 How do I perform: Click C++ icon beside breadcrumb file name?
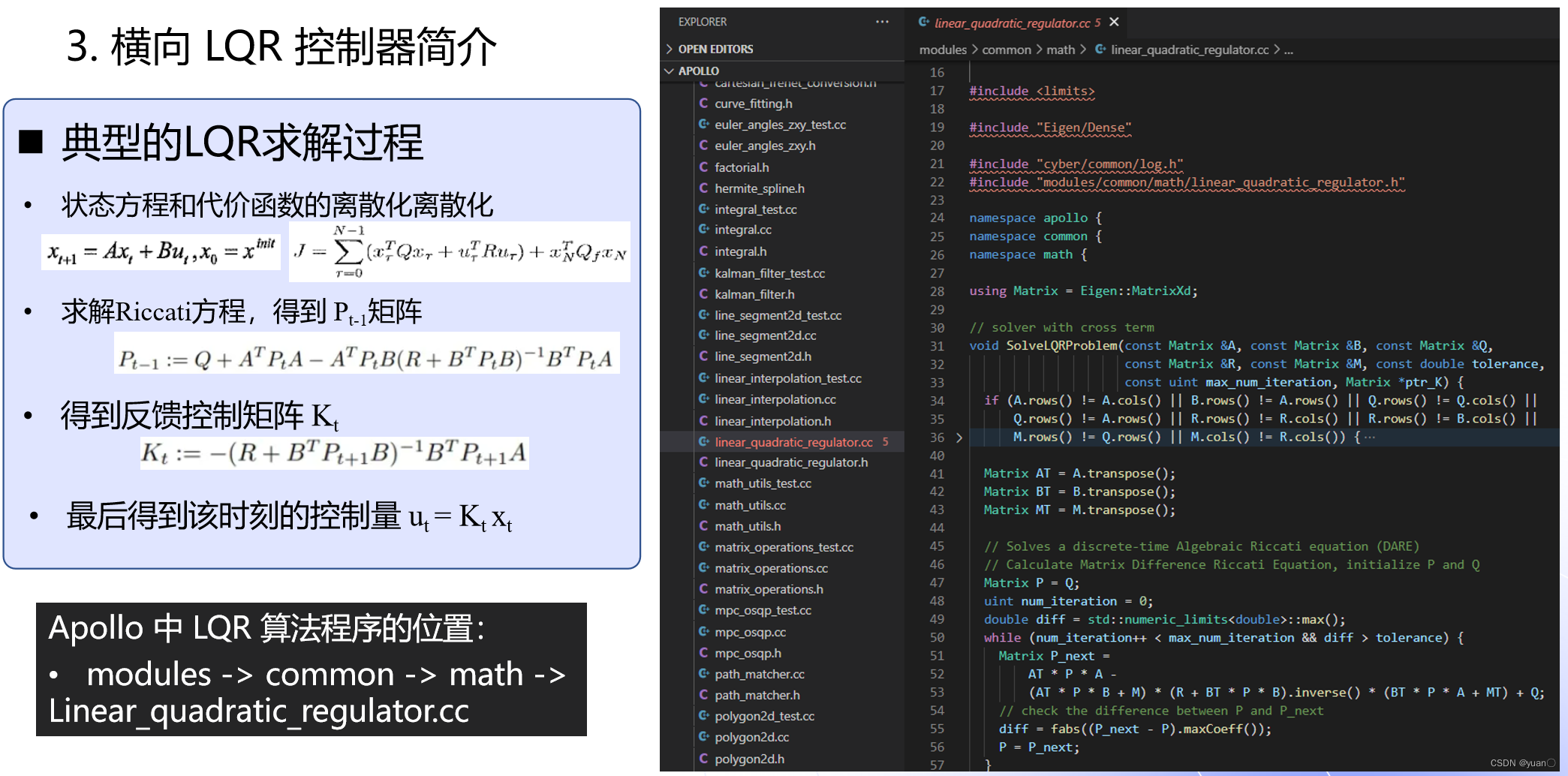click(x=1100, y=49)
